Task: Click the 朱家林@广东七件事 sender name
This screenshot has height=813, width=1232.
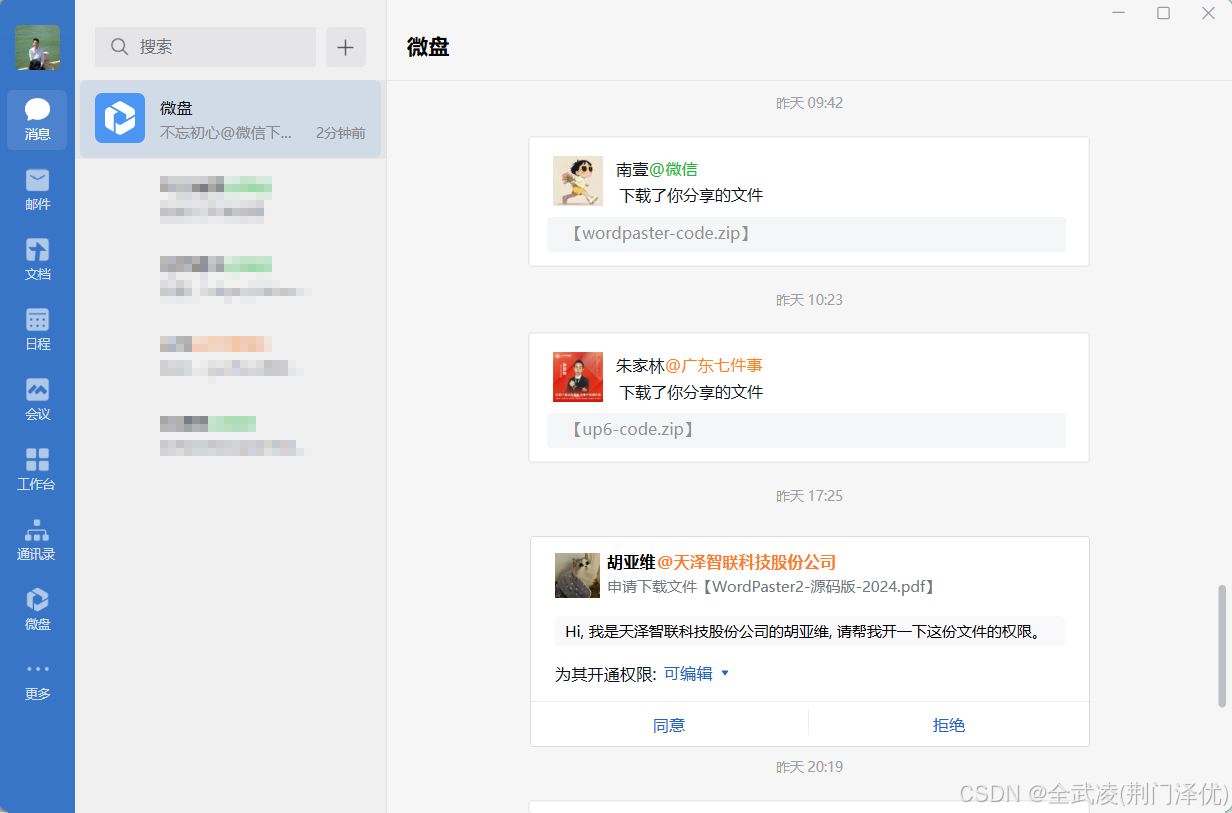Action: click(689, 365)
